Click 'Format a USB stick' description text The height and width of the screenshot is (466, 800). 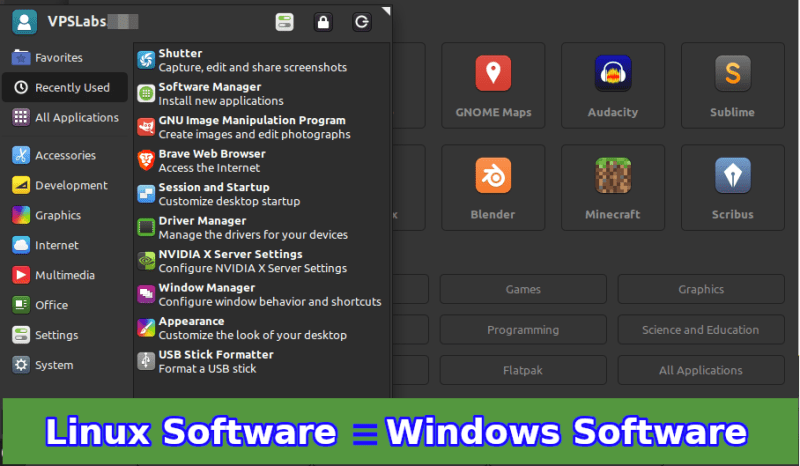(x=207, y=369)
